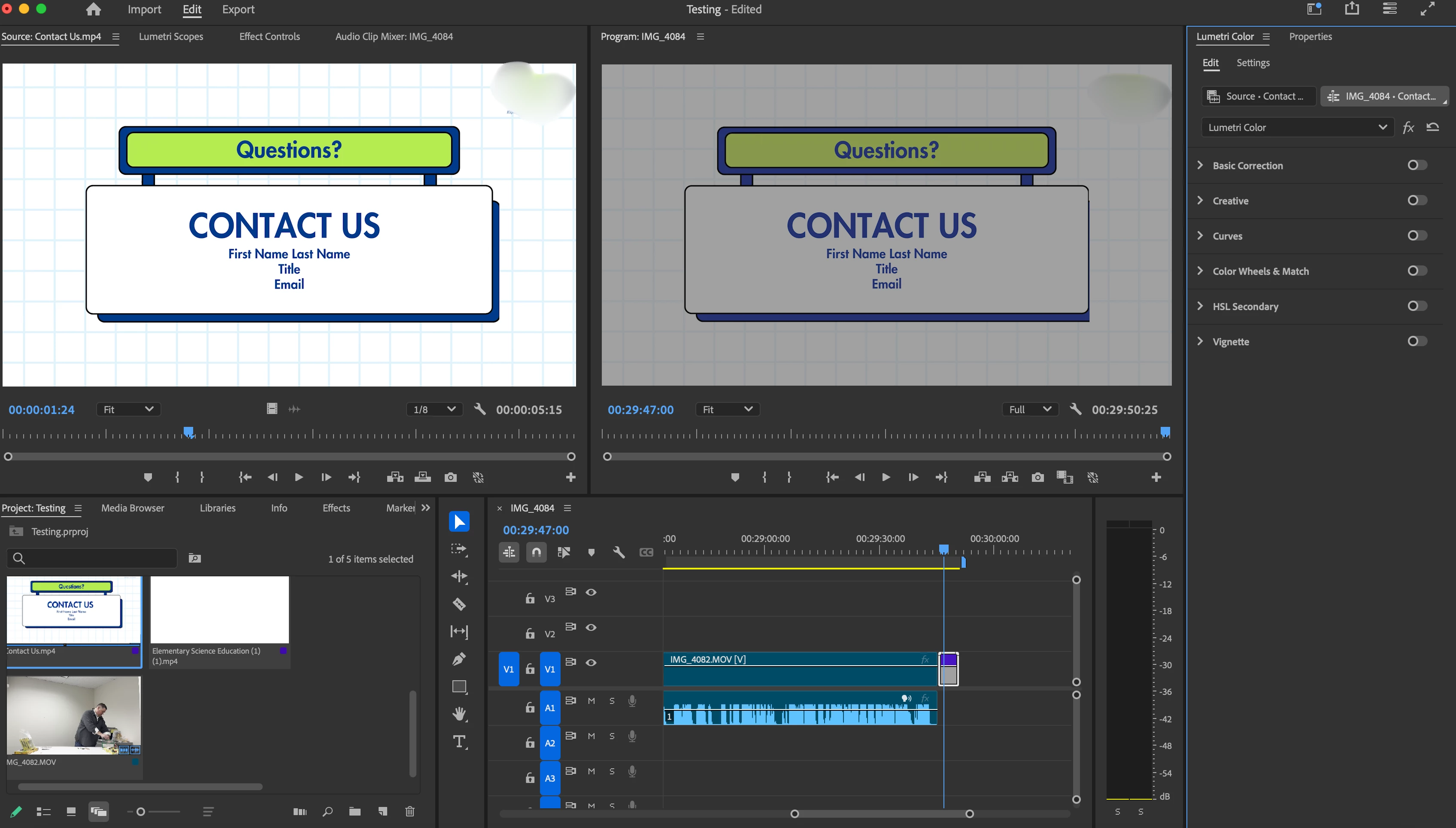Click Export Frame camera in Program monitor
The width and height of the screenshot is (1456, 828).
(x=1037, y=477)
